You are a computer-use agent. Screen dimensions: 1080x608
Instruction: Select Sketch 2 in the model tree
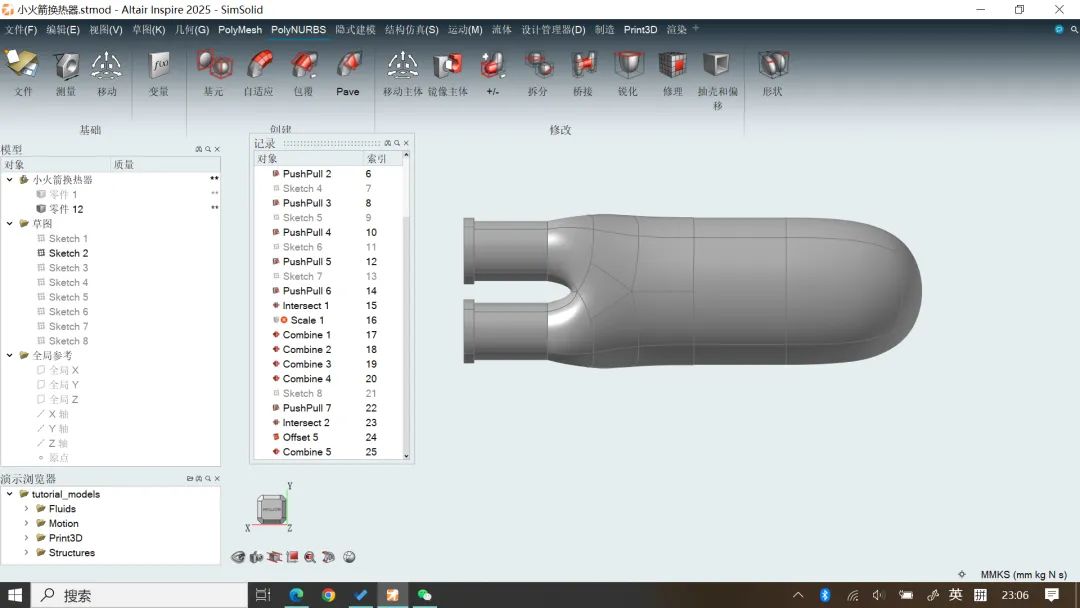point(68,253)
